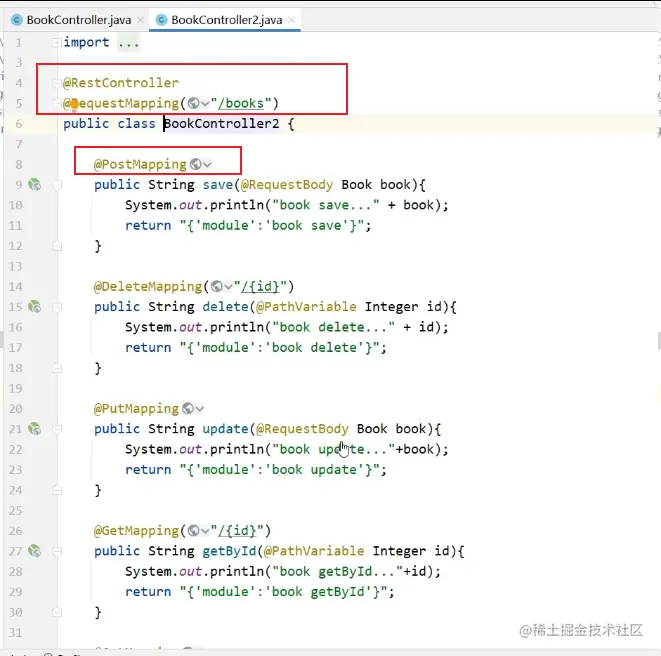The image size is (661, 656).
Task: Open dropdown arrow next to @DeleteMapping globe
Action: [228, 287]
